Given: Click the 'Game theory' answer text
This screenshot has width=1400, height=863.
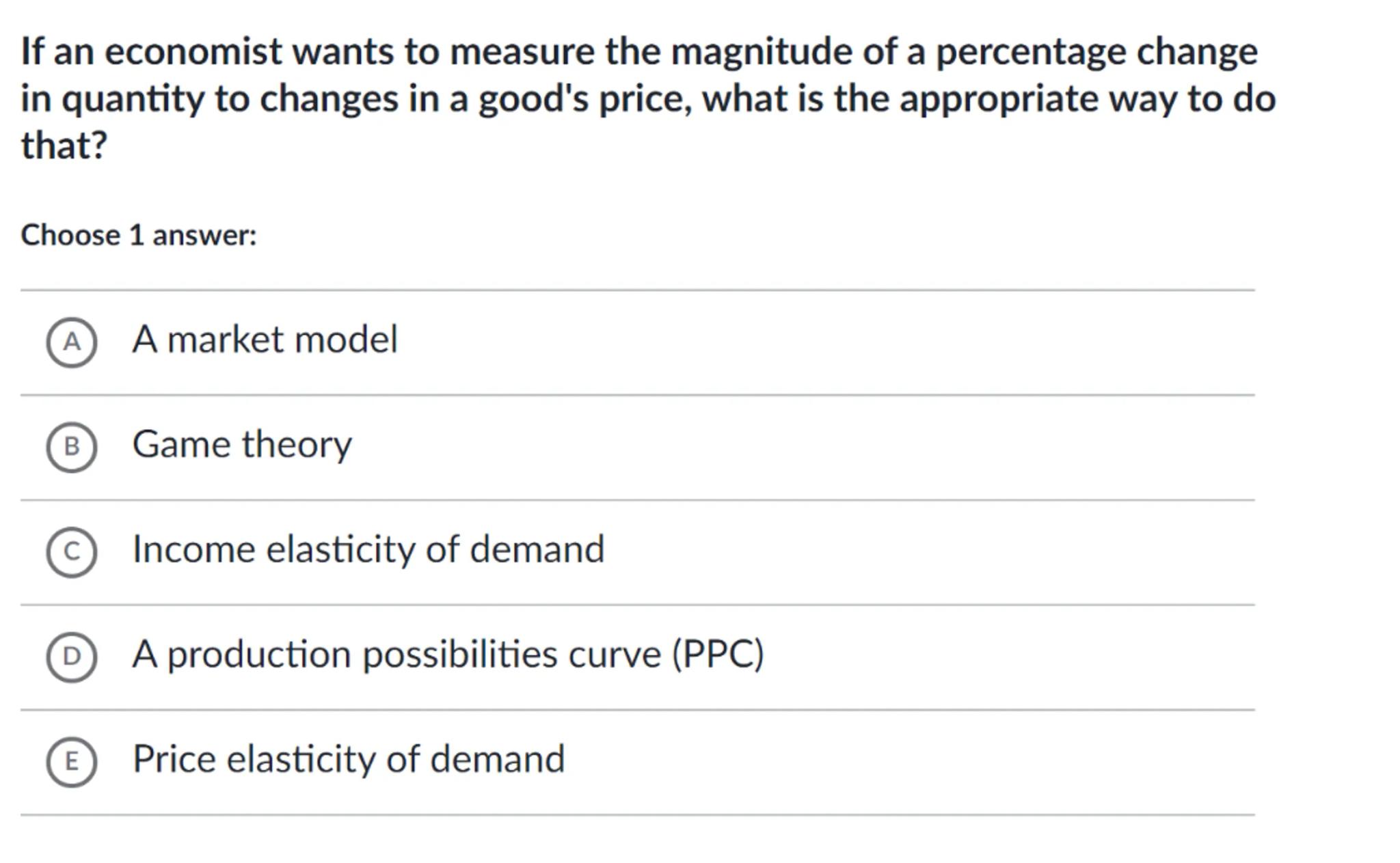Looking at the screenshot, I should 242,445.
